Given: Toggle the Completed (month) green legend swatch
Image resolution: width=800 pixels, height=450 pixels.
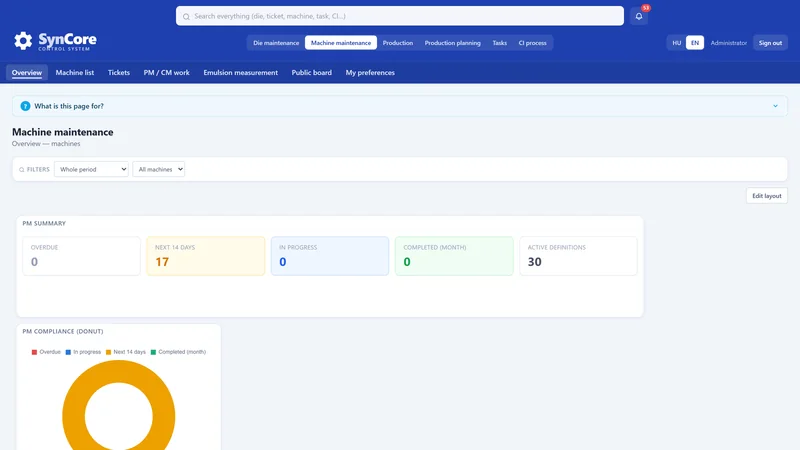Looking at the screenshot, I should [x=153, y=352].
